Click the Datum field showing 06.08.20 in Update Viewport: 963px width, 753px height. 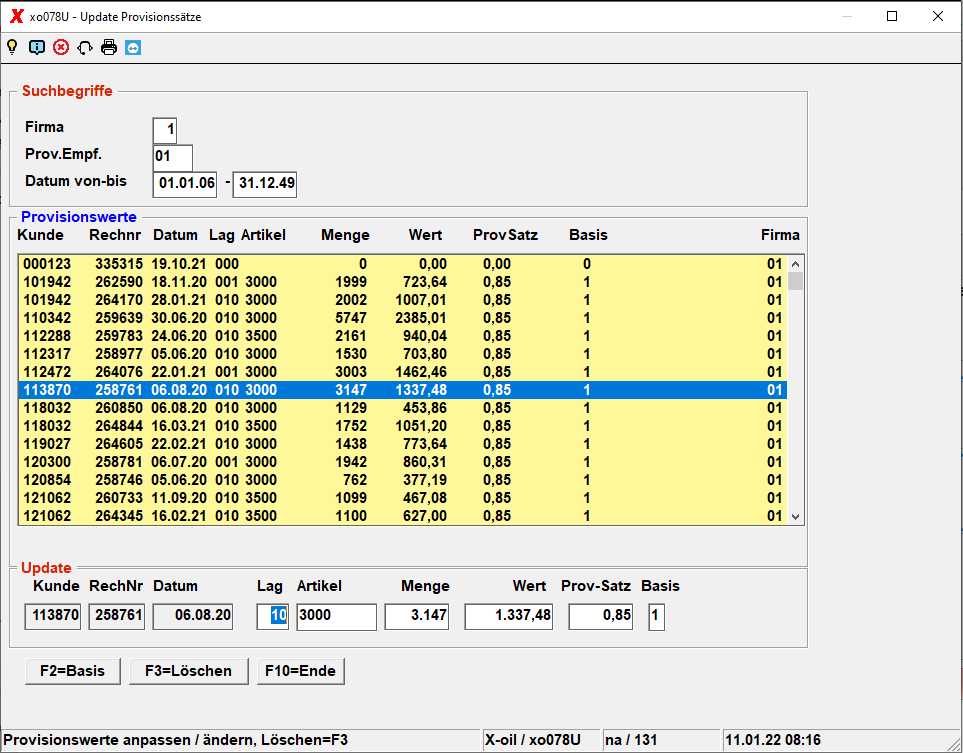(x=193, y=616)
